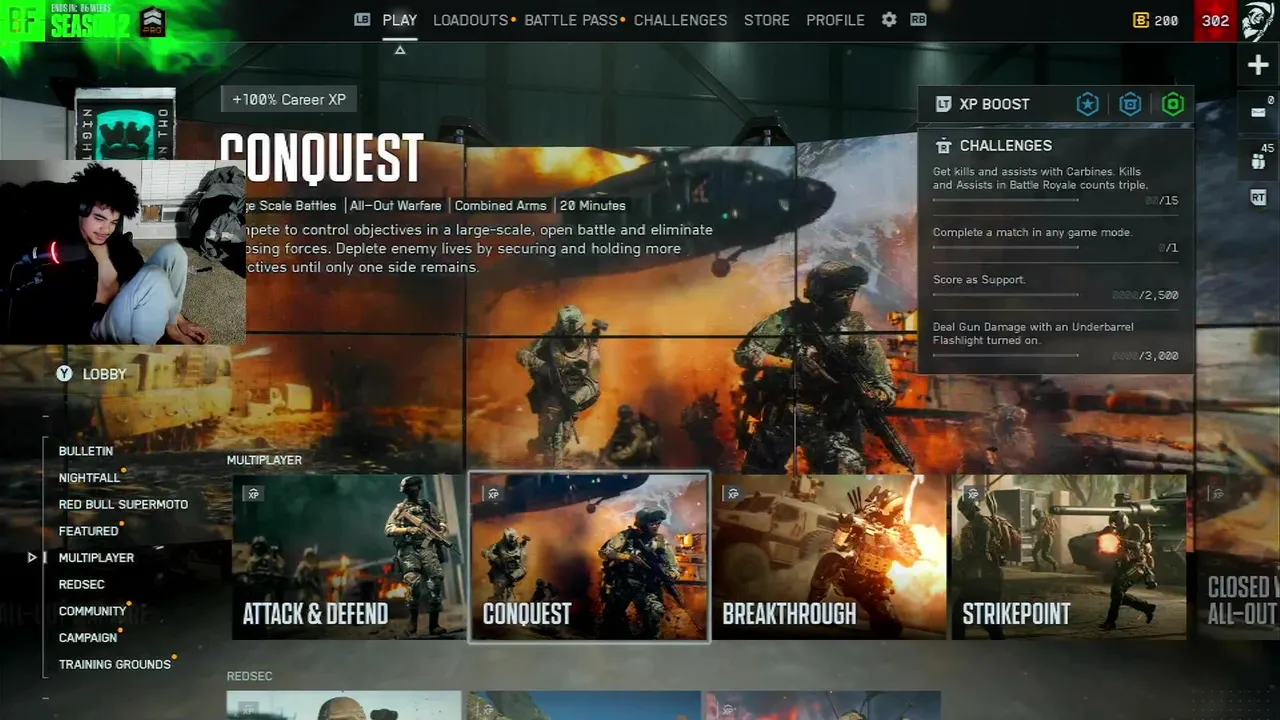
Task: Select MULTIPLAYER in the side list
Action: [96, 558]
